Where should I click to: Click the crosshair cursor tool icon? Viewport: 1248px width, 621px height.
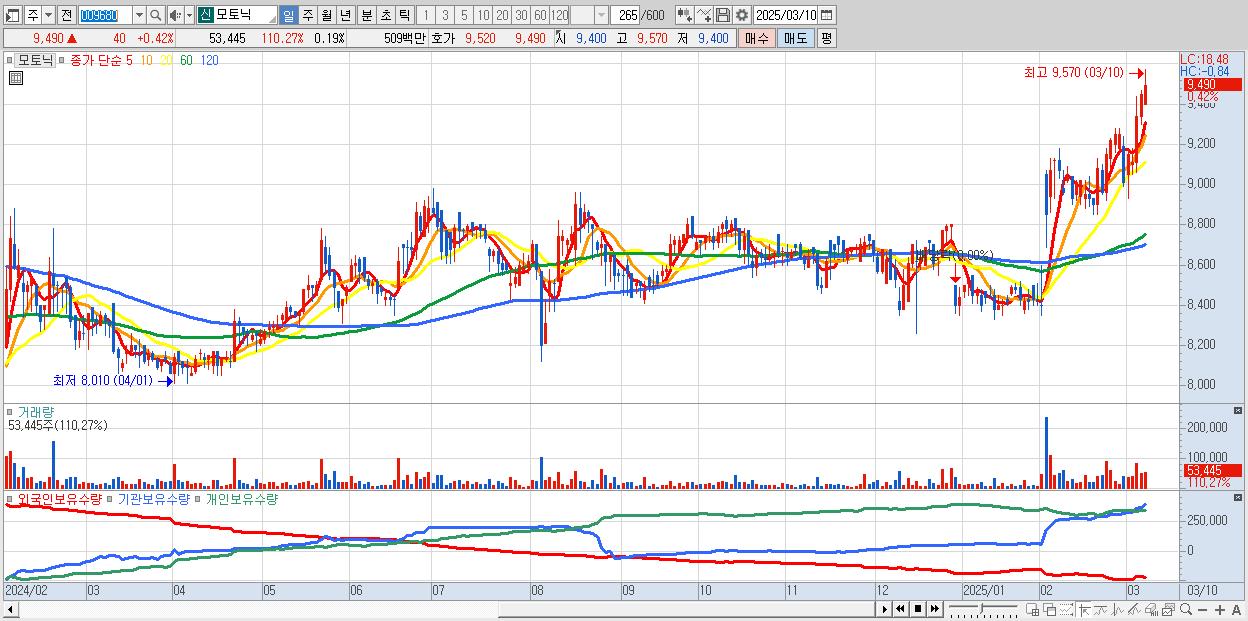click(1084, 609)
